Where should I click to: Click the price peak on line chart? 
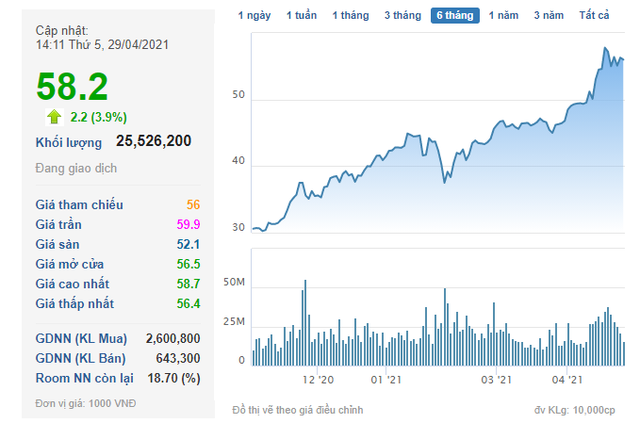tap(606, 48)
